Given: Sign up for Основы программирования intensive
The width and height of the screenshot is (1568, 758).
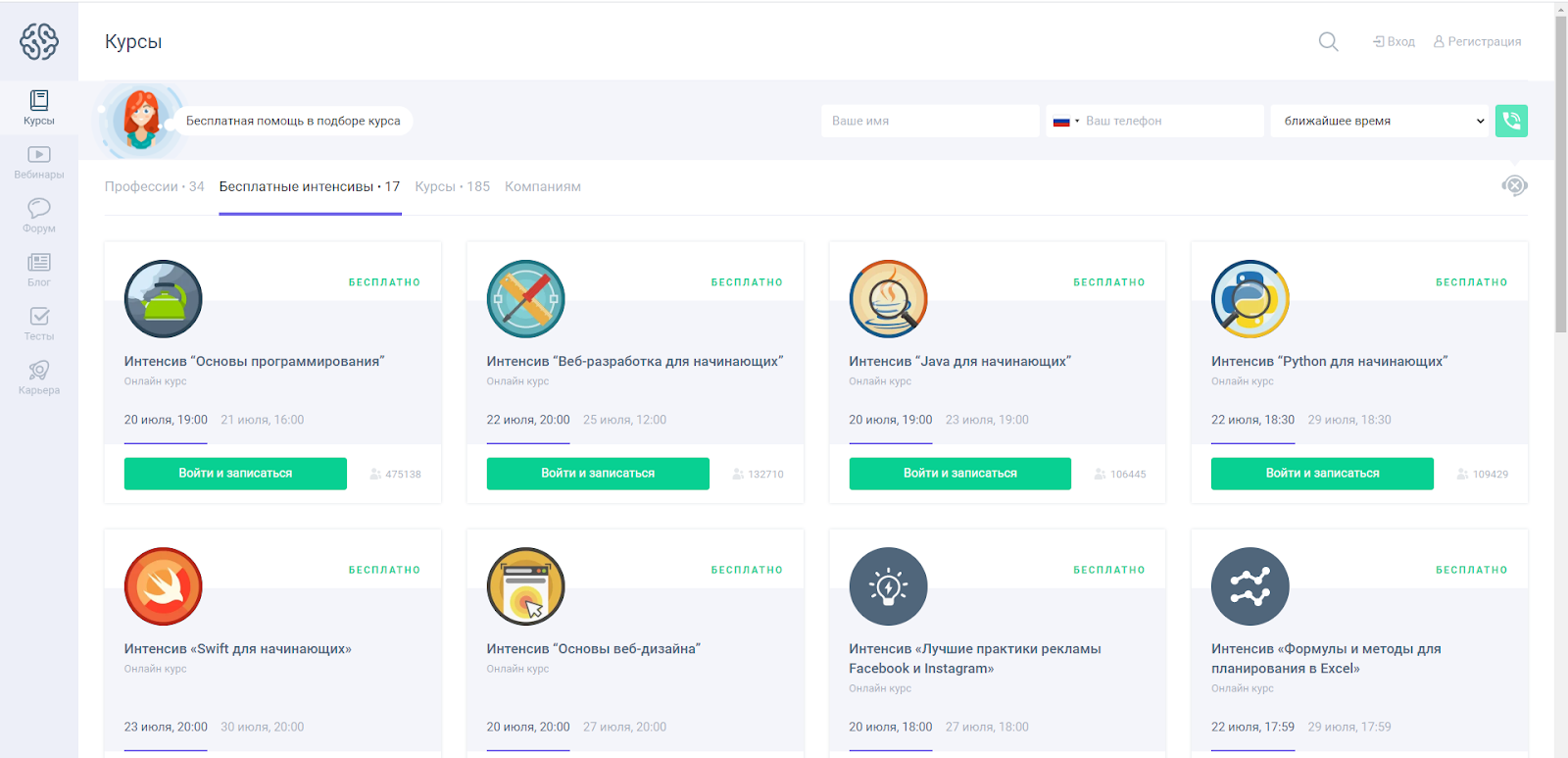Looking at the screenshot, I should coord(235,473).
